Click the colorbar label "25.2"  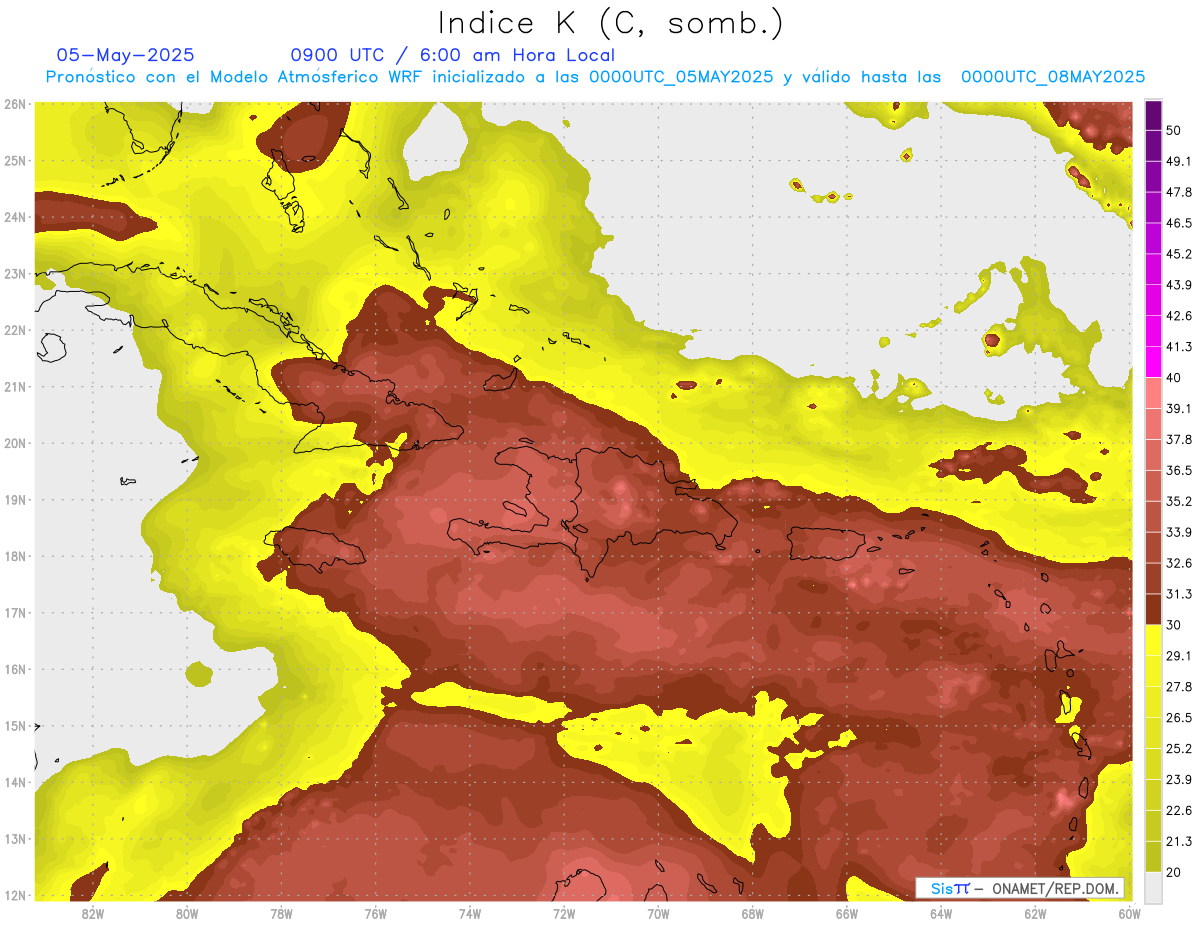pyautogui.click(x=1178, y=749)
